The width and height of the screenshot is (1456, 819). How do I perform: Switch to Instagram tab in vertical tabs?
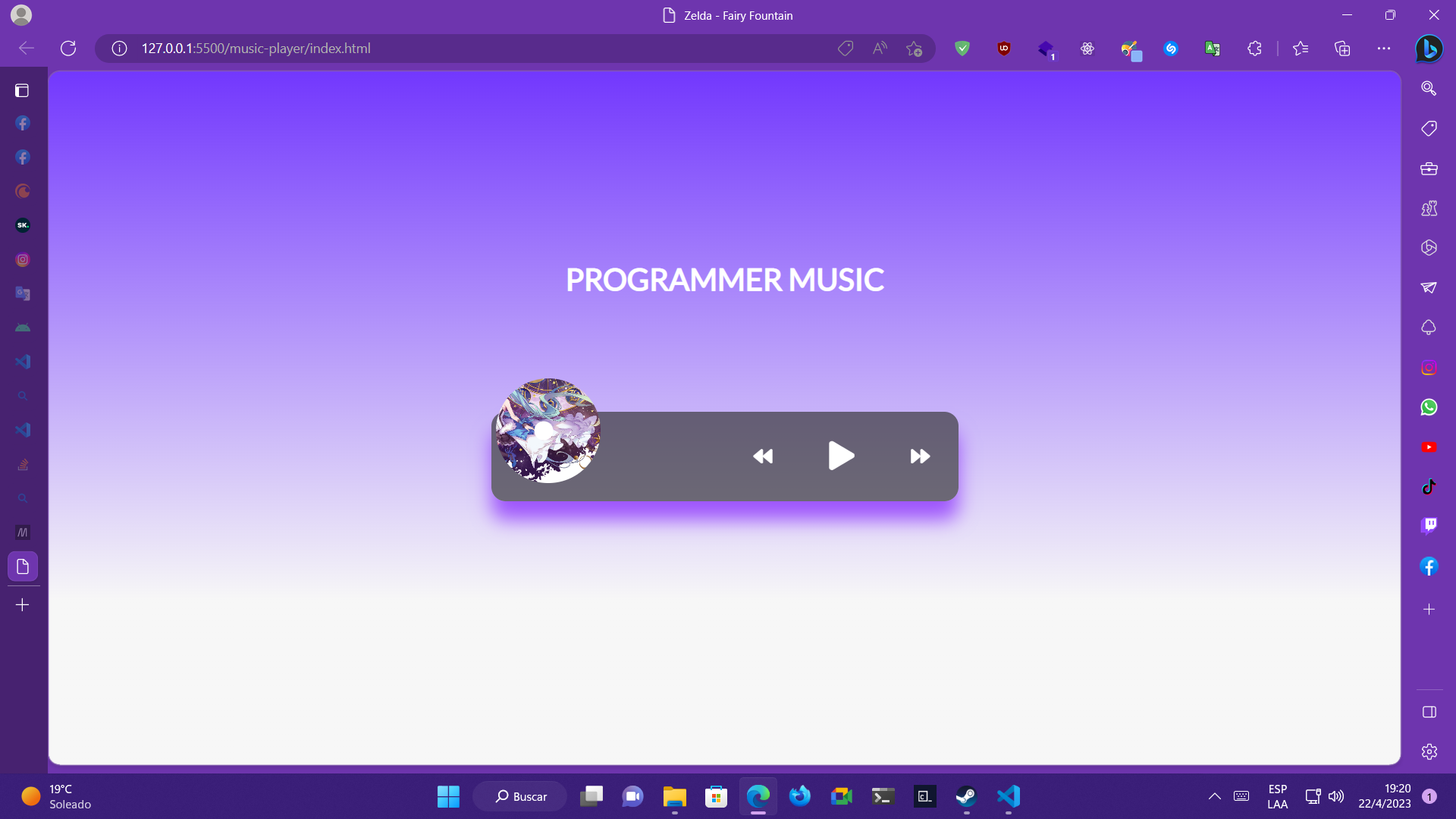point(23,259)
